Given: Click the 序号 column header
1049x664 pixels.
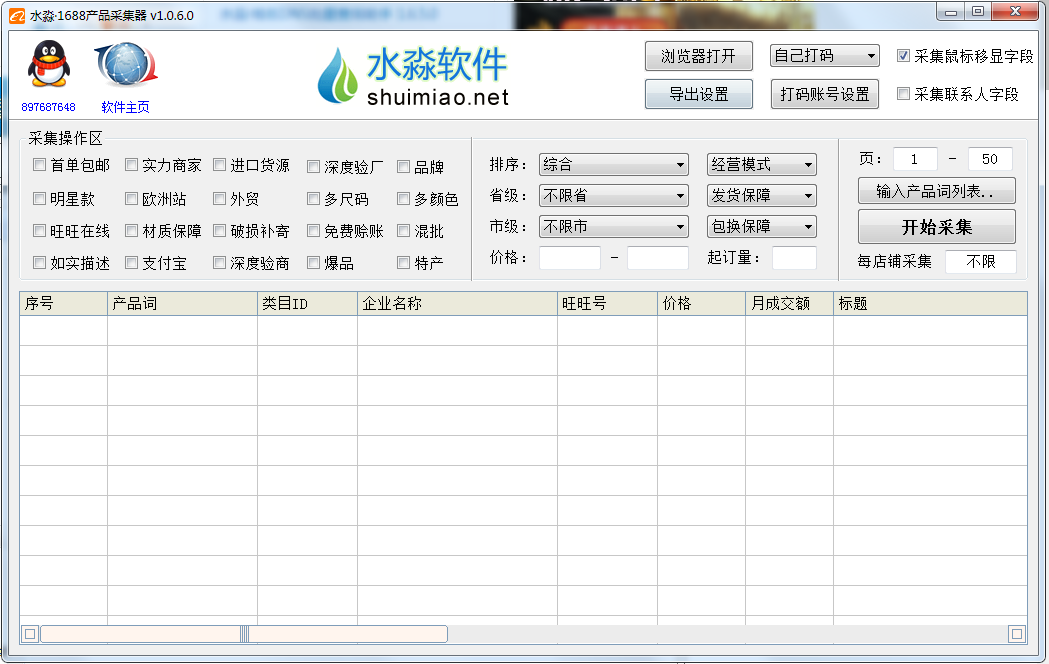Looking at the screenshot, I should tap(64, 304).
